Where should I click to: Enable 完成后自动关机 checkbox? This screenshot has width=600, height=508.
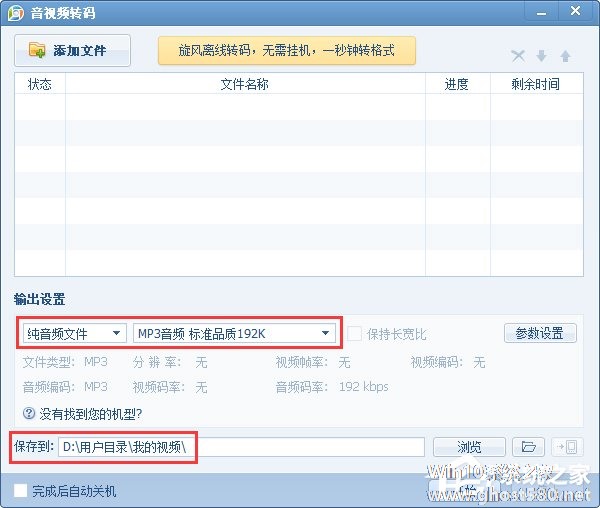tap(20, 490)
